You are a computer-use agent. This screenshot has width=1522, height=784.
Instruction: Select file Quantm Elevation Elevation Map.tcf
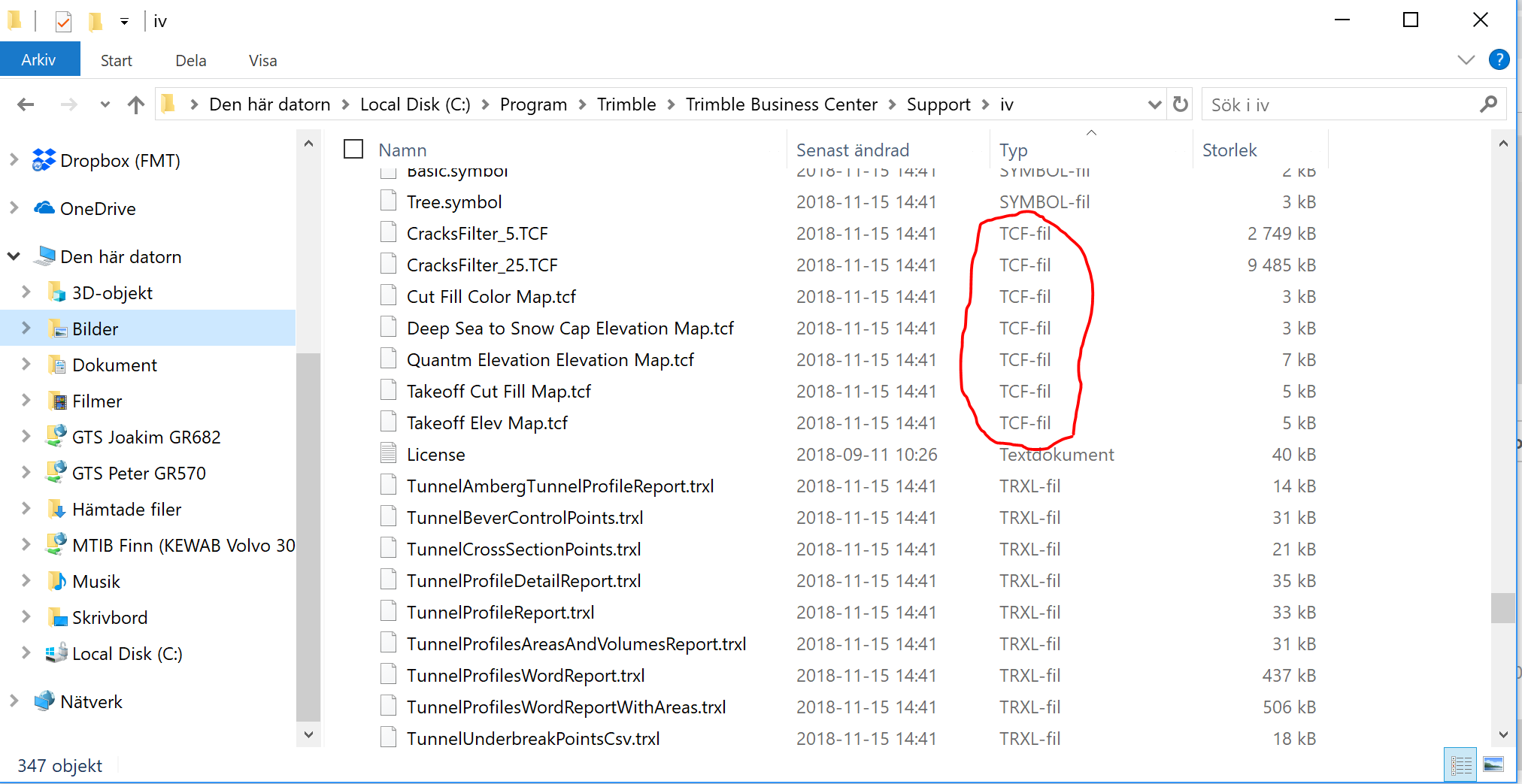pos(550,360)
